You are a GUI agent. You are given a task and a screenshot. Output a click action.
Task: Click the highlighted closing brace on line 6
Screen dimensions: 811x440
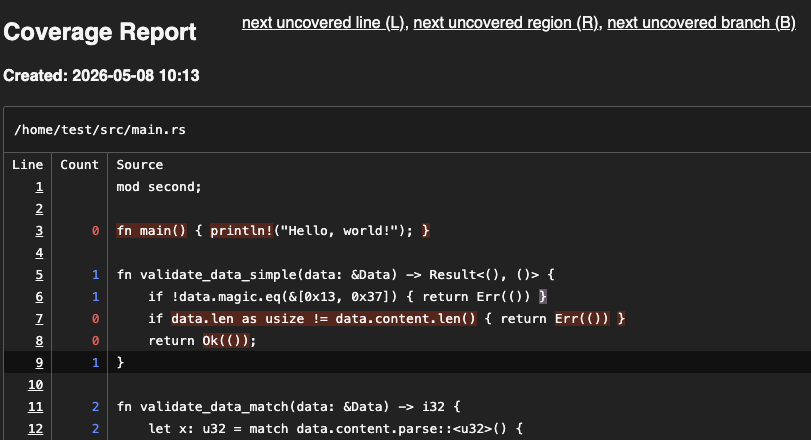[543, 297]
